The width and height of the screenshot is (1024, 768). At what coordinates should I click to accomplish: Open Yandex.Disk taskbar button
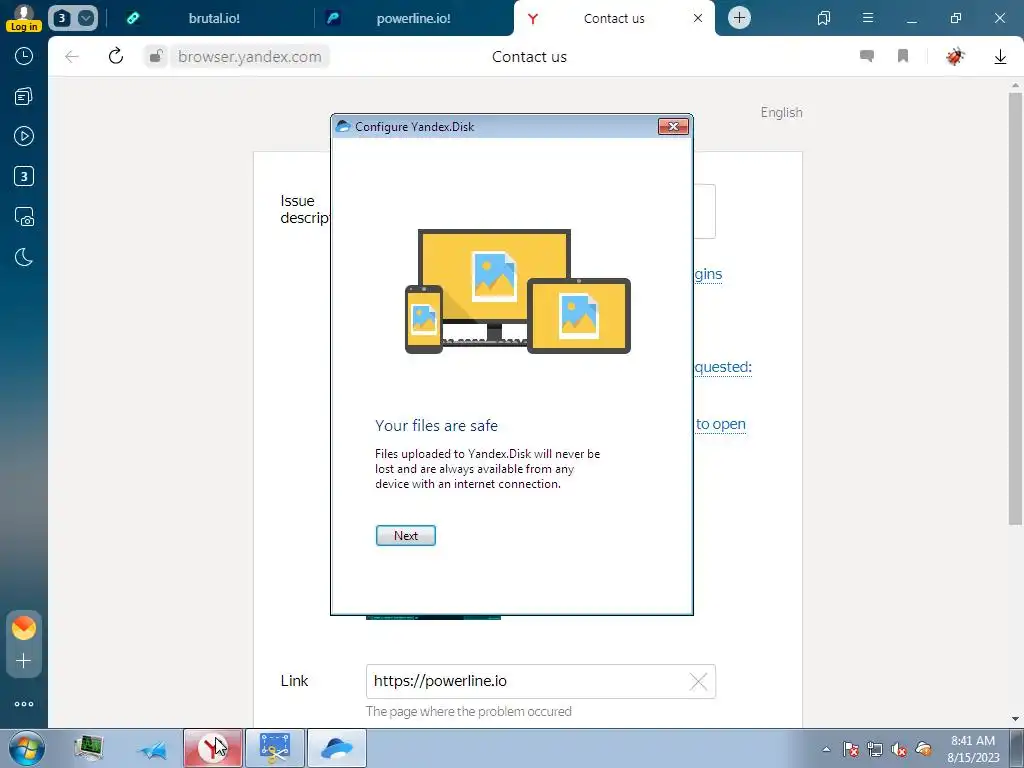pos(337,748)
